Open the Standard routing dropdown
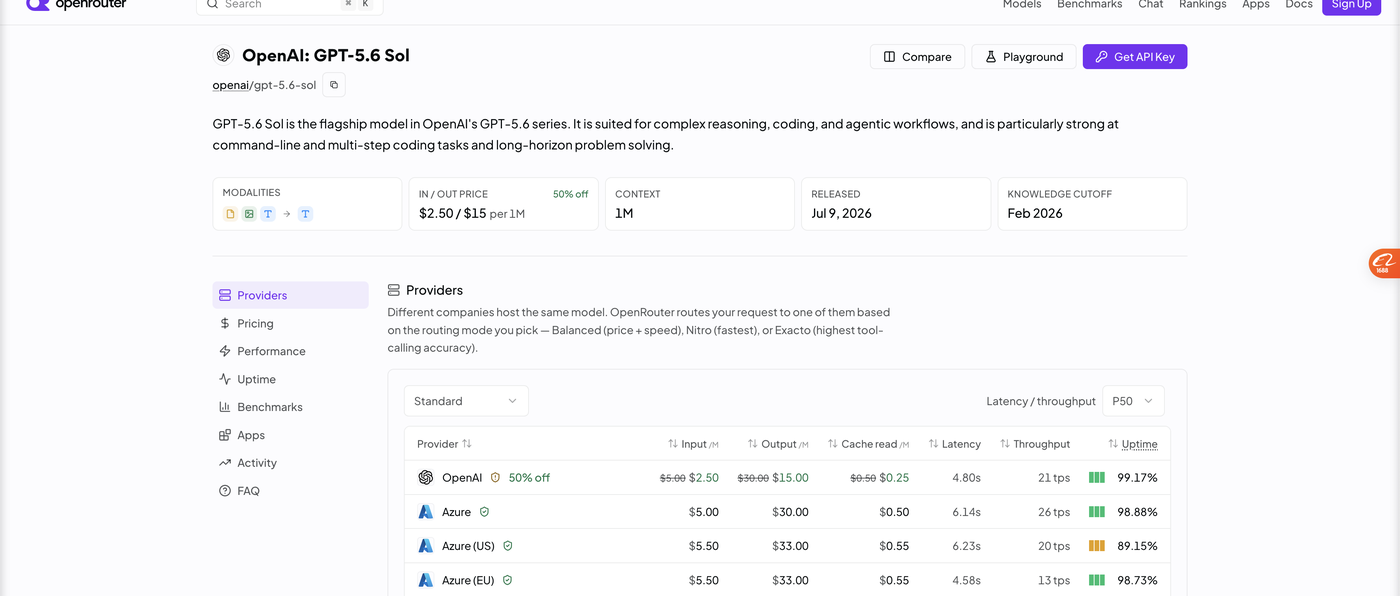Screen dimensions: 1400x596 [x=466, y=401]
